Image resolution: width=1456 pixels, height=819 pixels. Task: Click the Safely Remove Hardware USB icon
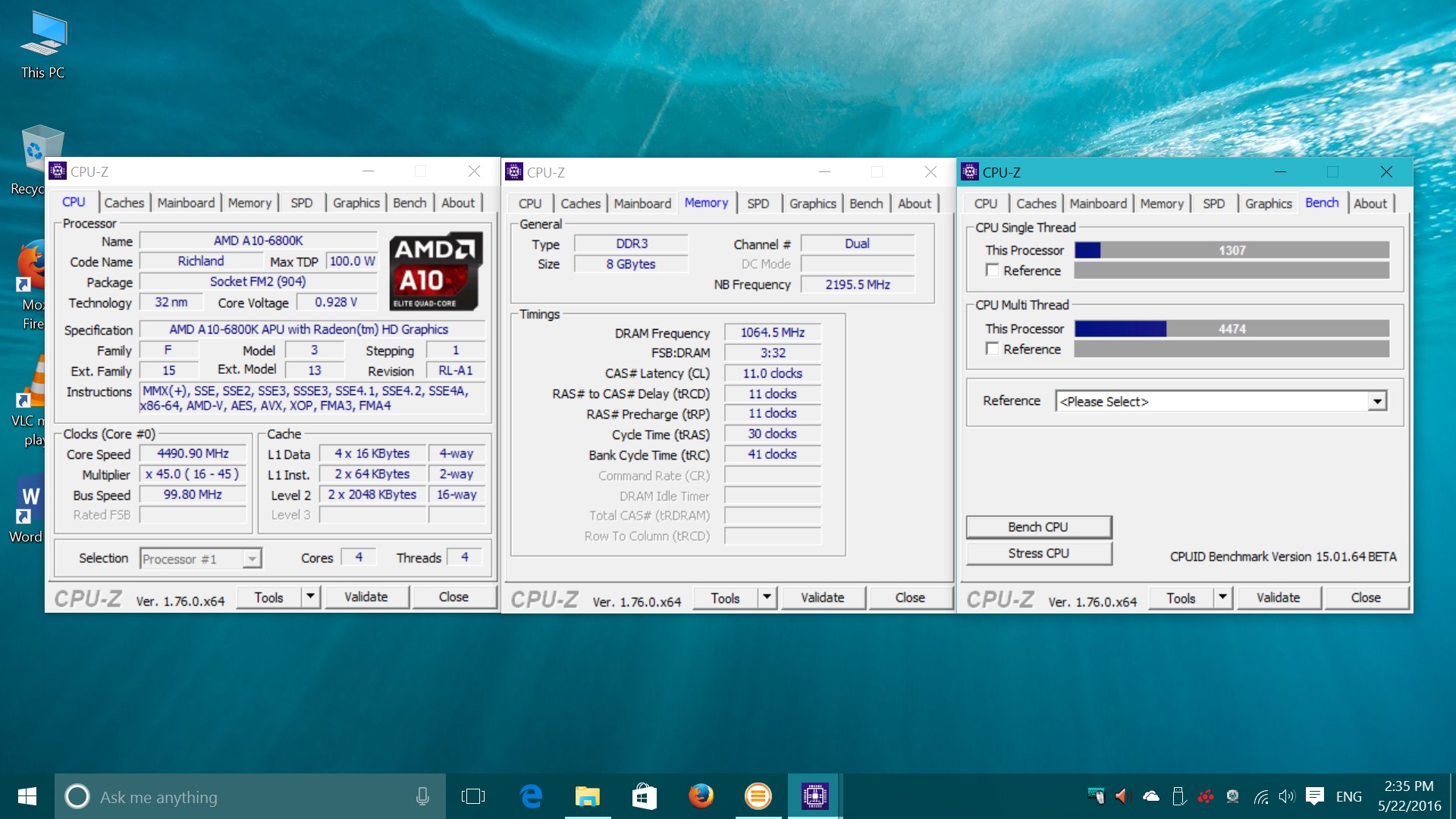pyautogui.click(x=1178, y=796)
